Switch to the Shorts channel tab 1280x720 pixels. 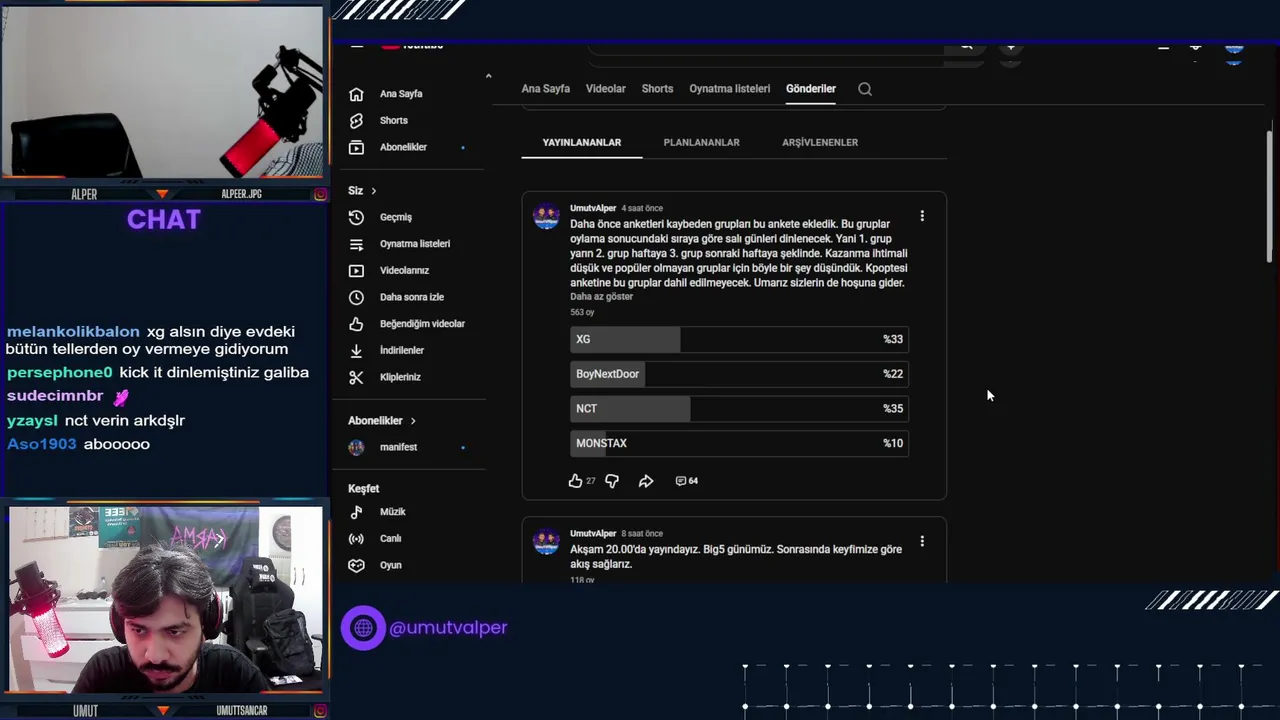click(x=657, y=89)
